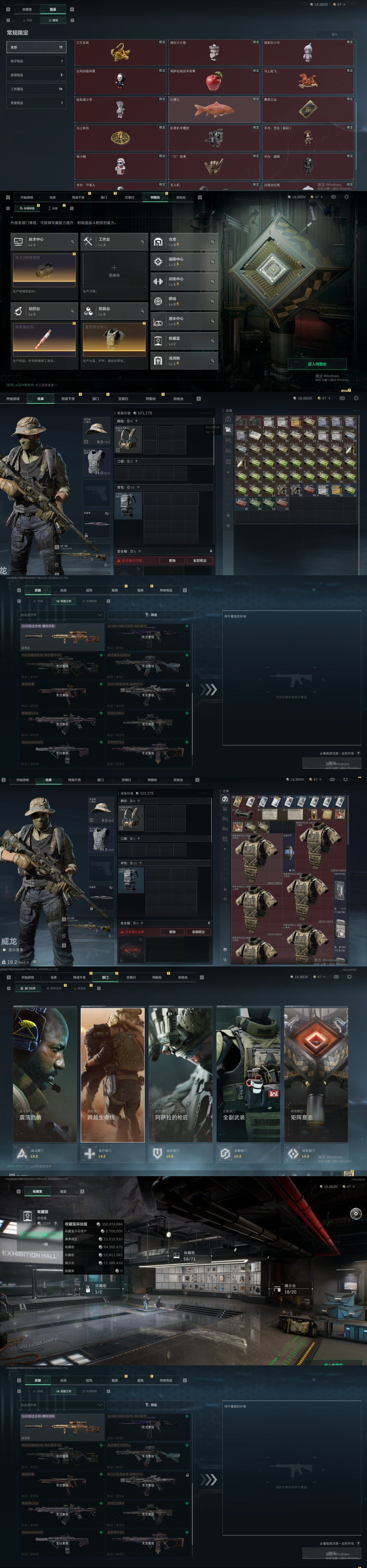Open the 马上转运 gold disc collectible card

(x=120, y=138)
